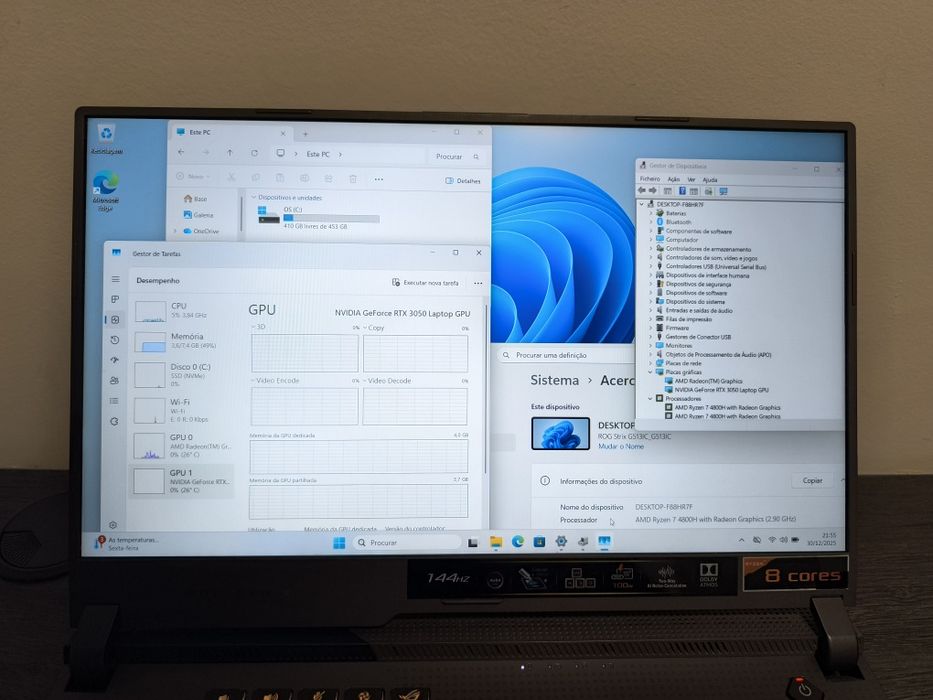Open the Users icon in Task Manager sidebar
The height and width of the screenshot is (700, 933).
point(114,380)
